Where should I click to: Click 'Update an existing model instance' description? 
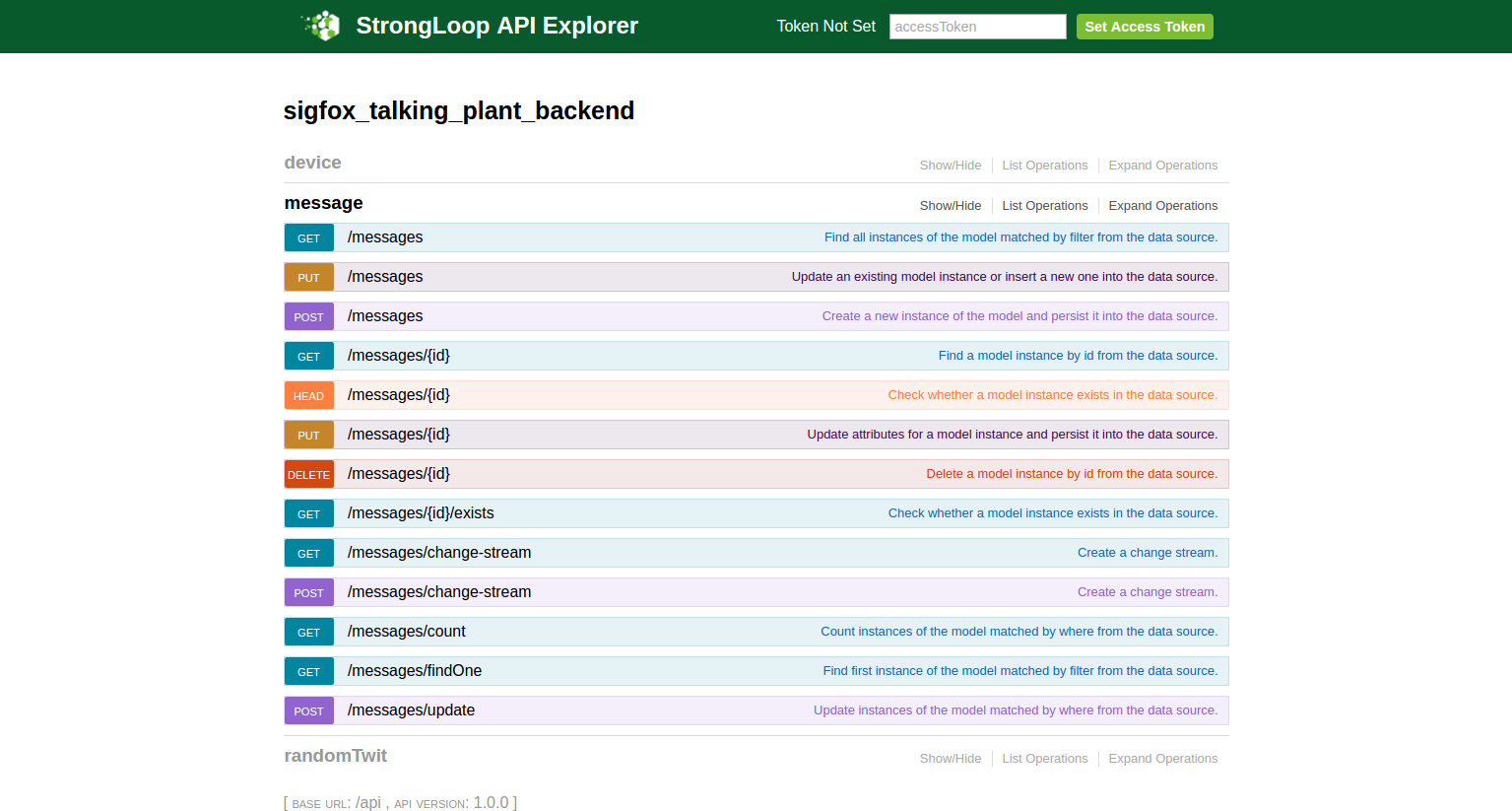pos(1005,277)
